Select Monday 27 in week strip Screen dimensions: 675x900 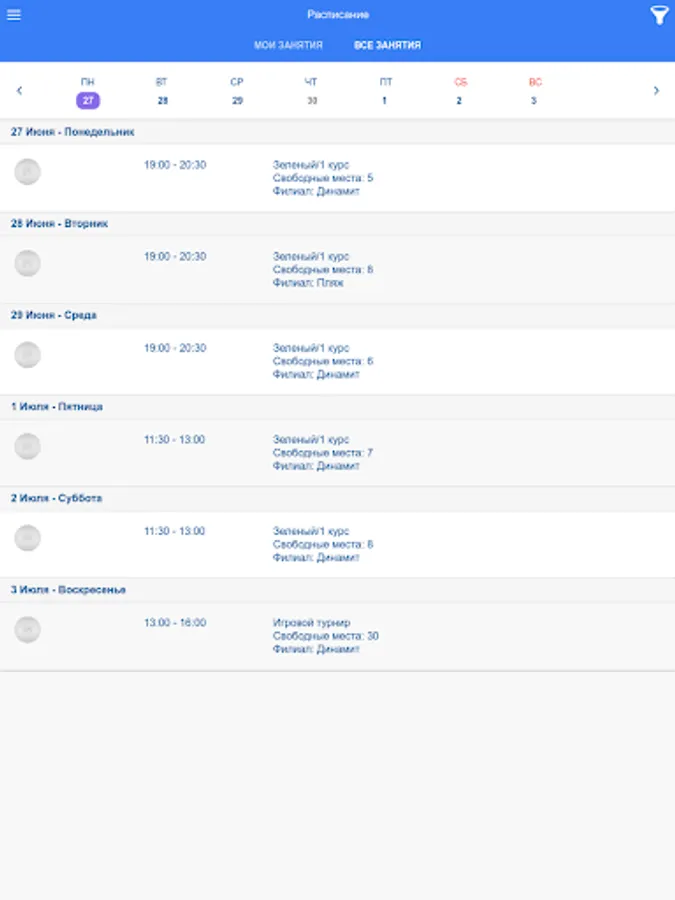click(x=88, y=92)
